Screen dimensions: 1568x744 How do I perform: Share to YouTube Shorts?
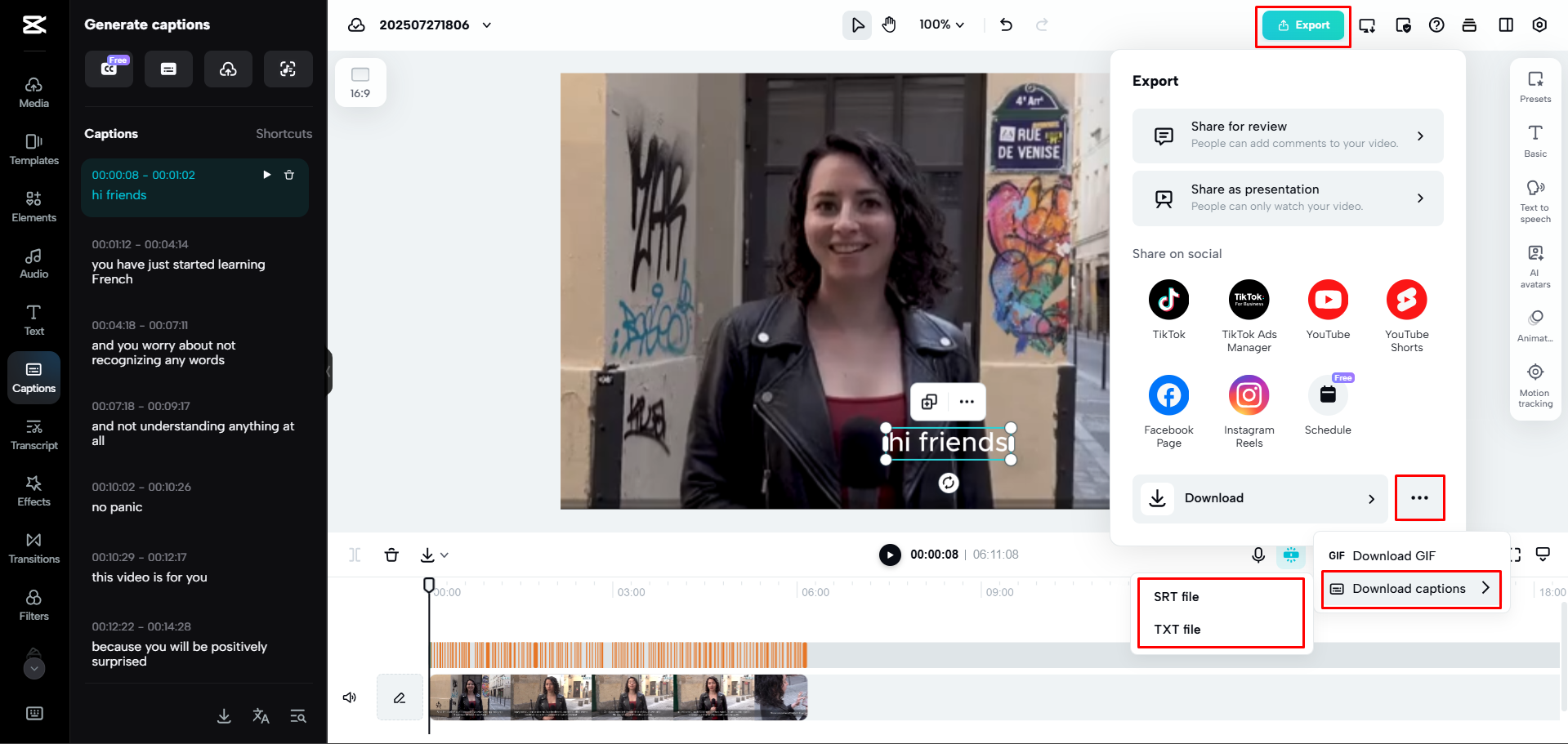click(1406, 317)
